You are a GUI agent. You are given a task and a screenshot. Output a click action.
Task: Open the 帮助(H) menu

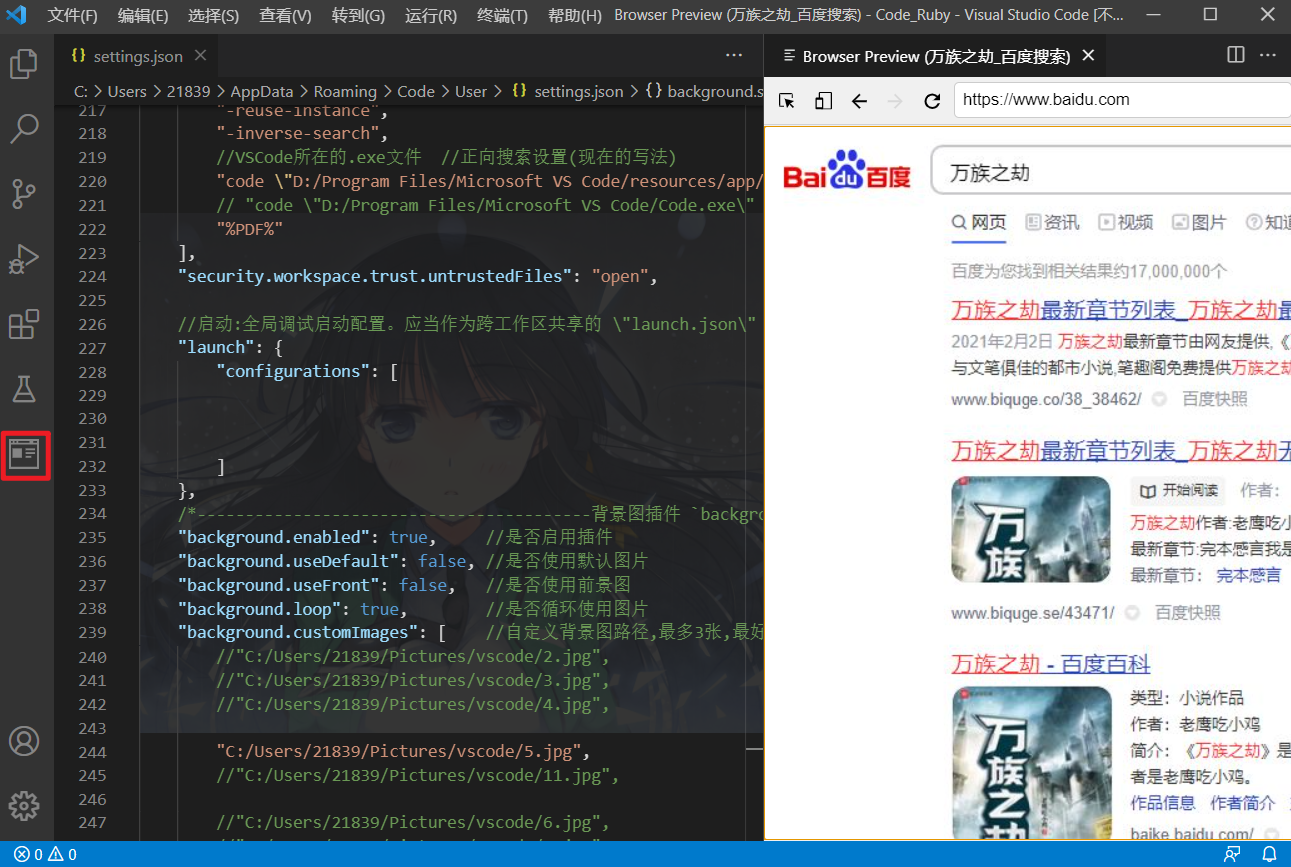coord(575,15)
